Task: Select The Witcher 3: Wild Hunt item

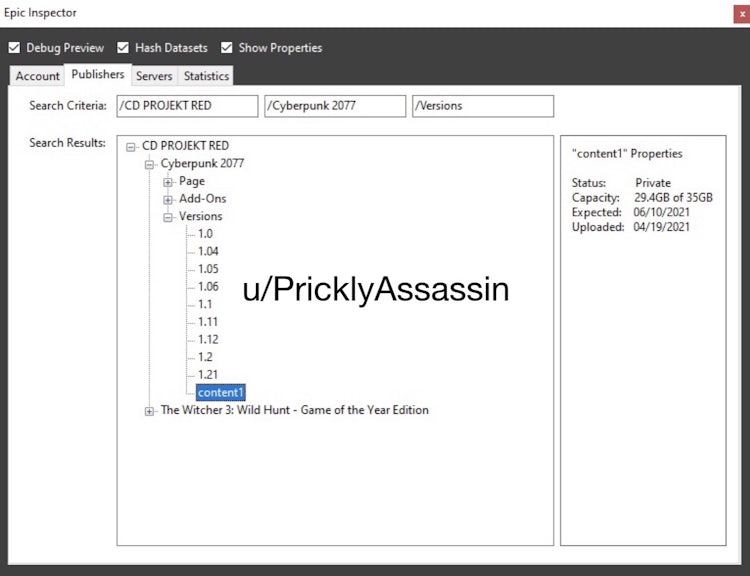Action: click(x=295, y=410)
